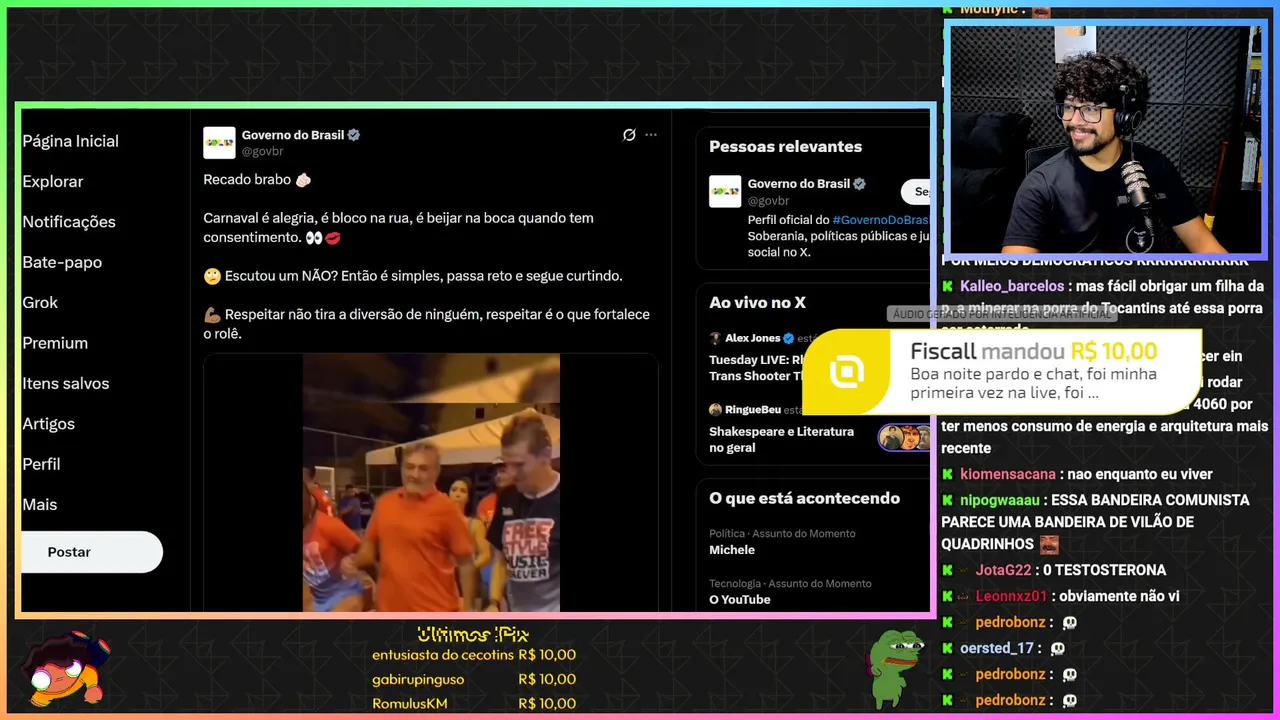This screenshot has width=1280, height=720.
Task: Click the emote after nipogwaaau's message
Action: coord(1049,544)
